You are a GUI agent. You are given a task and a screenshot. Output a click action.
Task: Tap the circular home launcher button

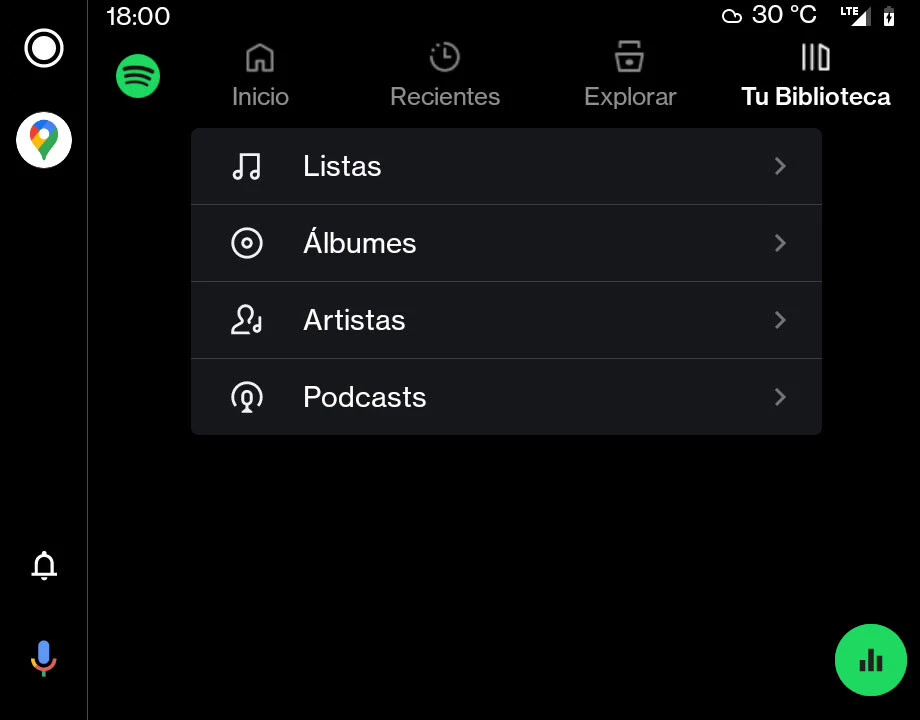(x=44, y=48)
